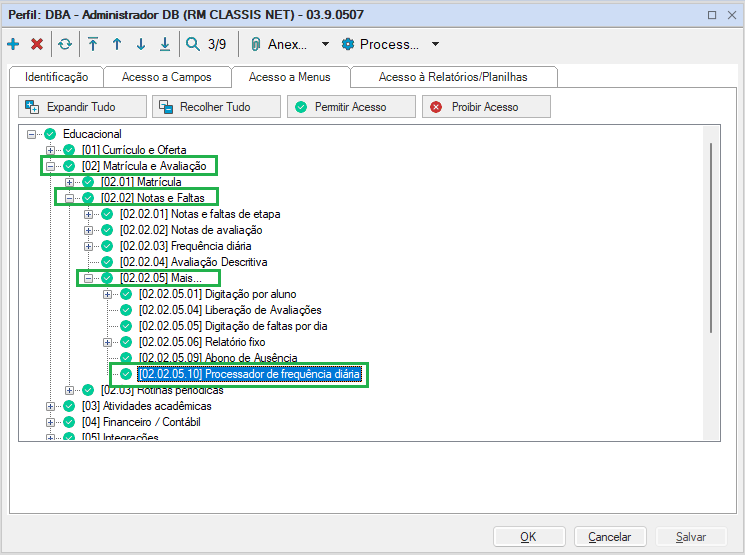This screenshot has height=555, width=745.
Task: Go to first record arrow icon
Action: coord(93,44)
